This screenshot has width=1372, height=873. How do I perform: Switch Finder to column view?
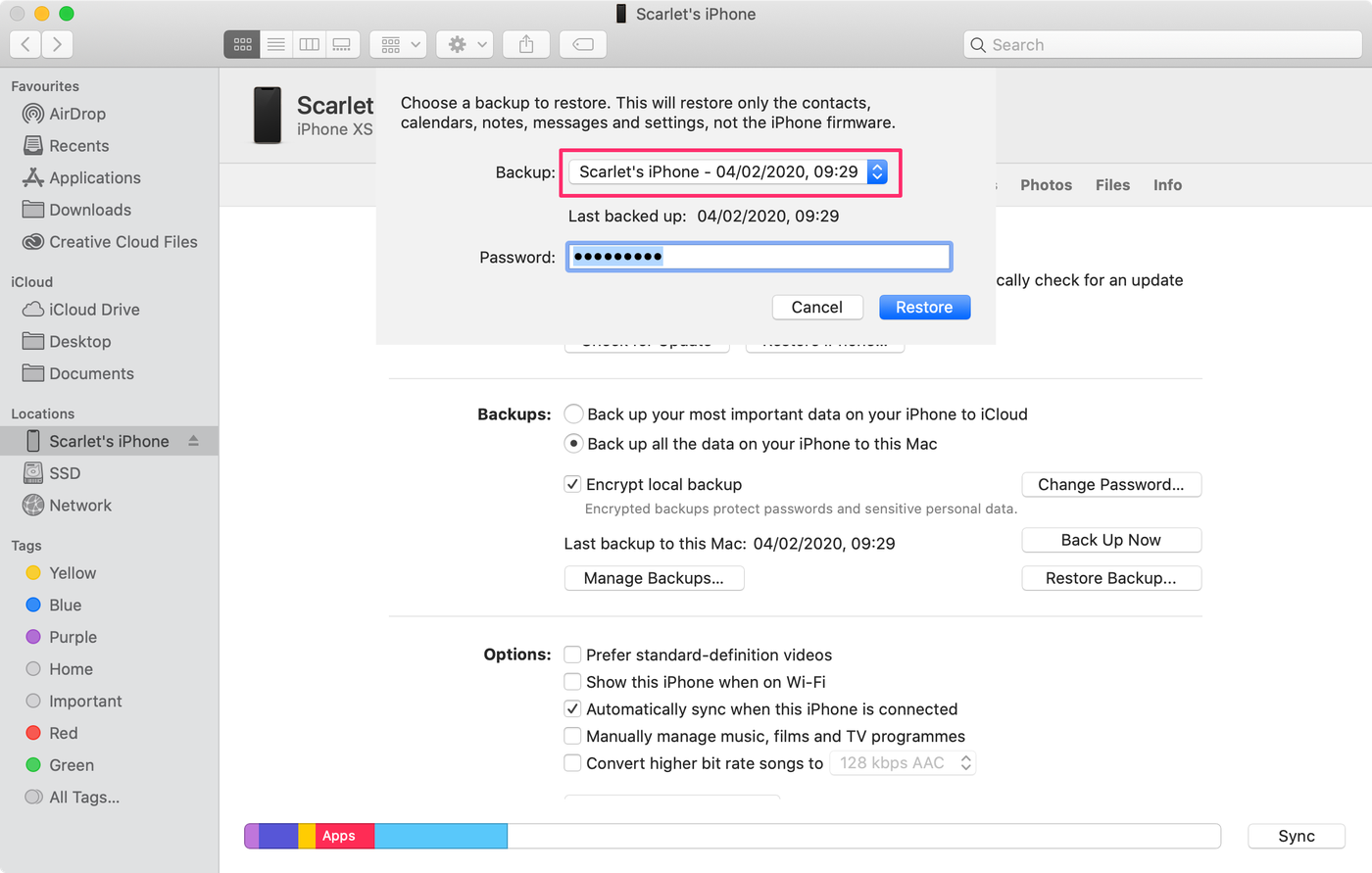(x=309, y=44)
